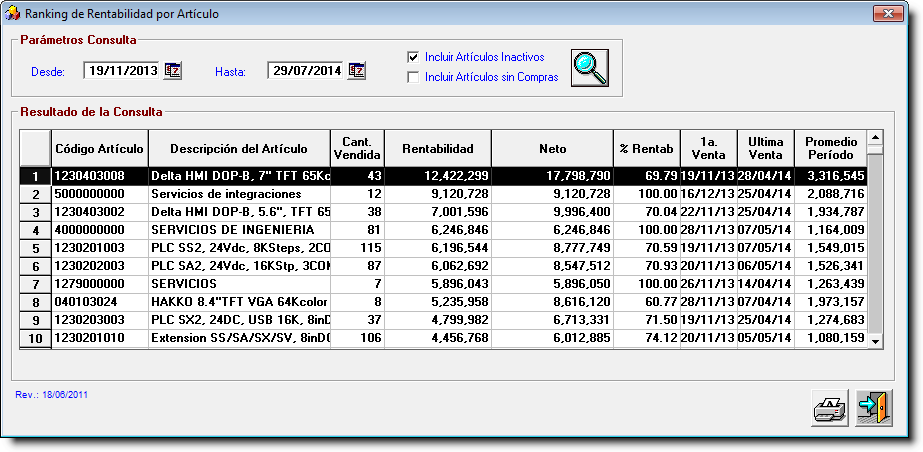Screen dimensions: 923x452
Task: Click Rentabilidad value 7,001,596
Action: 438,212
